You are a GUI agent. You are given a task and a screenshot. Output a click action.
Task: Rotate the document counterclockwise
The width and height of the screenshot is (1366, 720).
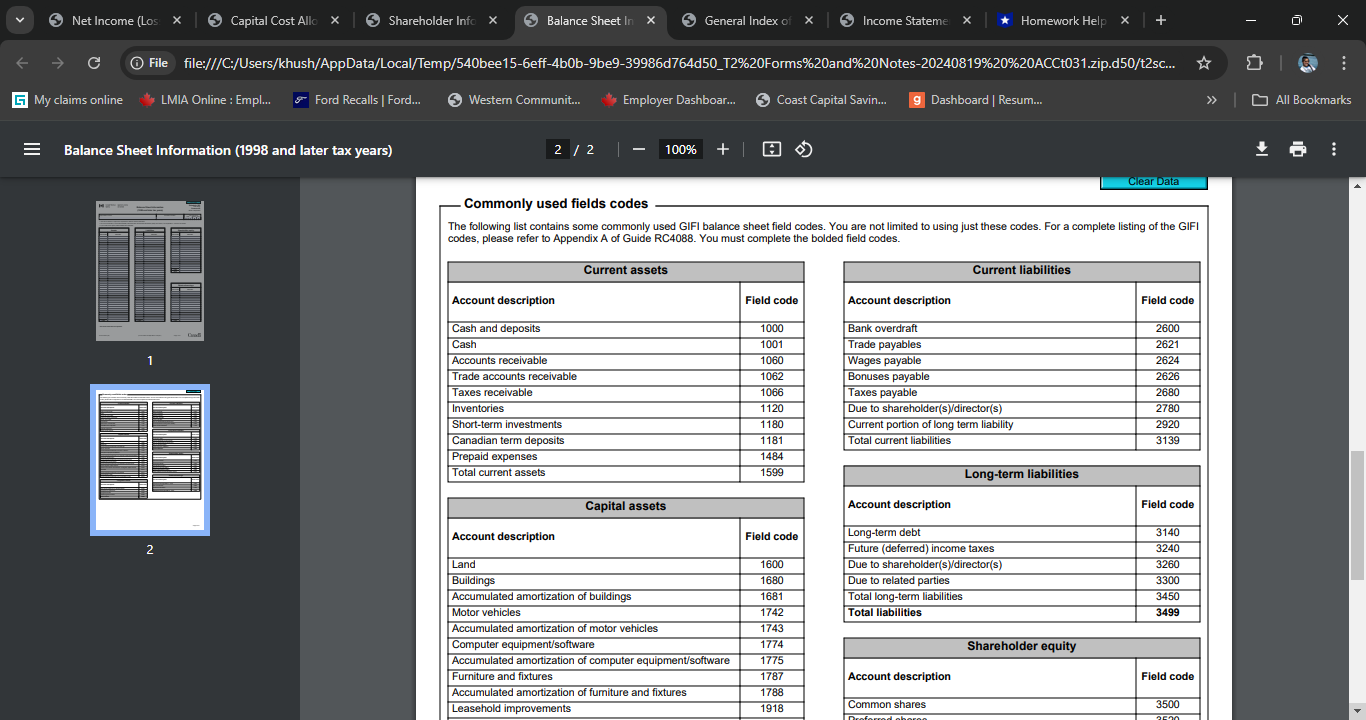tap(803, 150)
